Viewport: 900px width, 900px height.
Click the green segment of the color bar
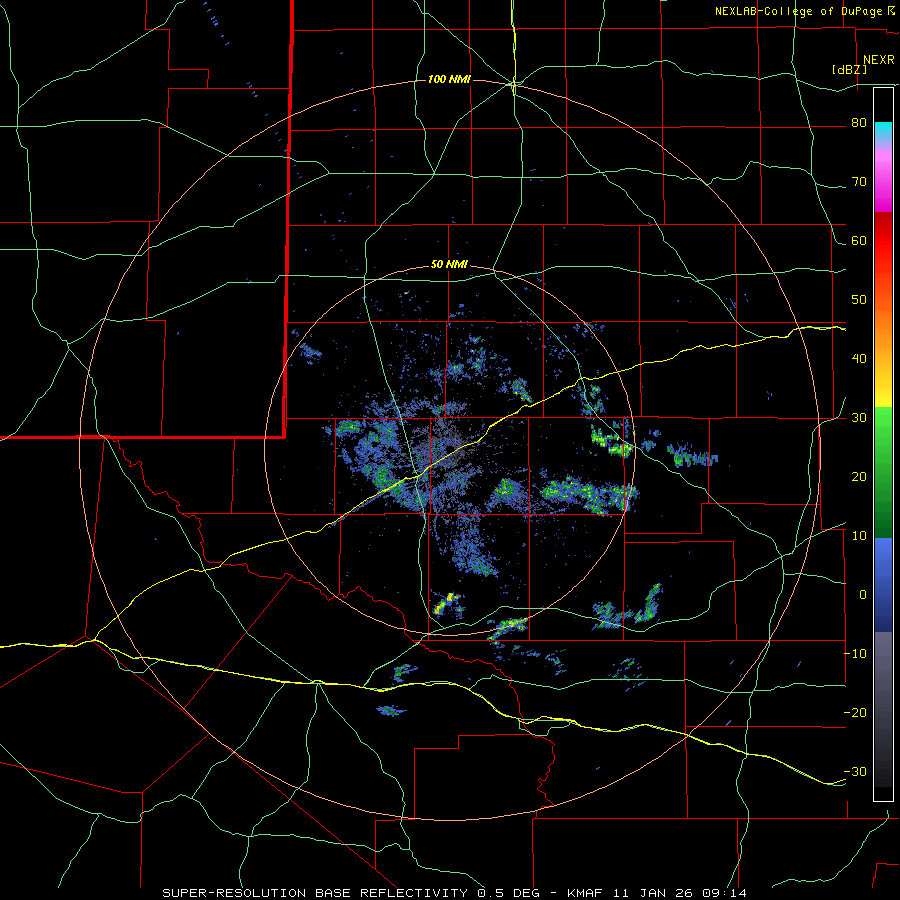(883, 472)
